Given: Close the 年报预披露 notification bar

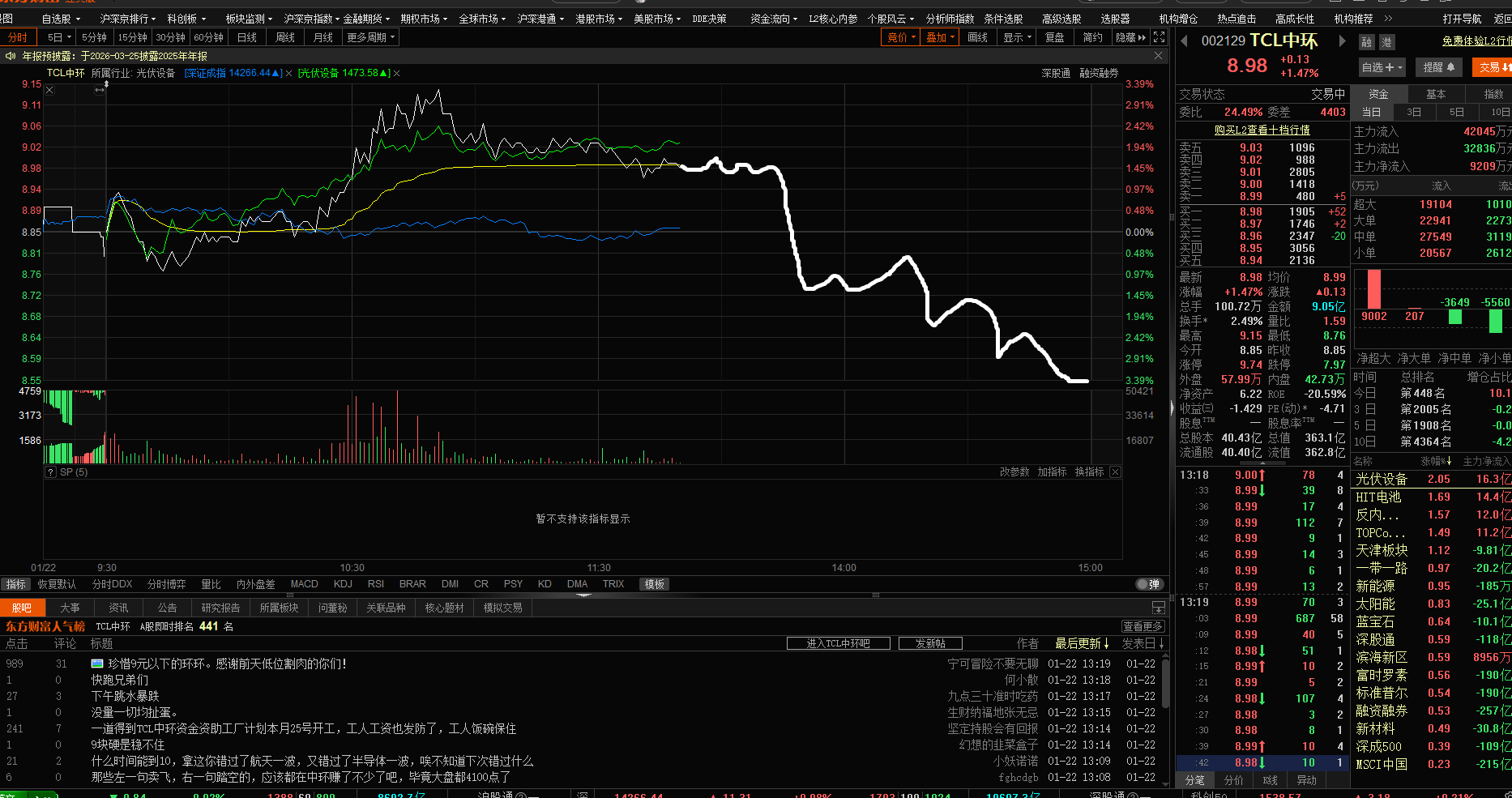Looking at the screenshot, I should click(x=1158, y=56).
